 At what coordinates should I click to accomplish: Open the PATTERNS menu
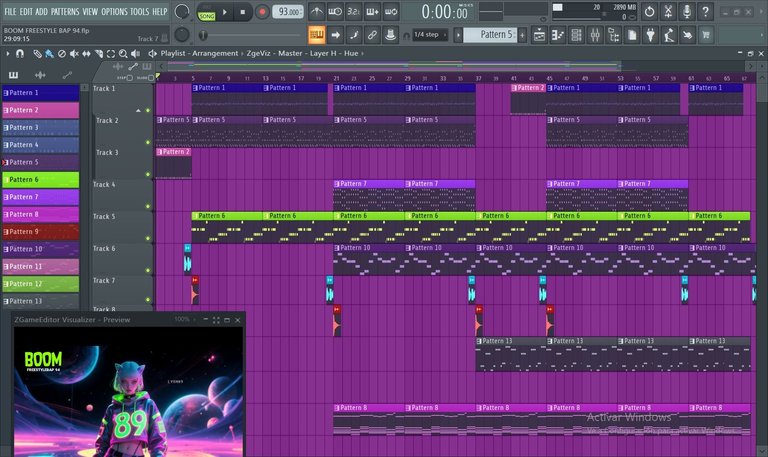[x=65, y=11]
